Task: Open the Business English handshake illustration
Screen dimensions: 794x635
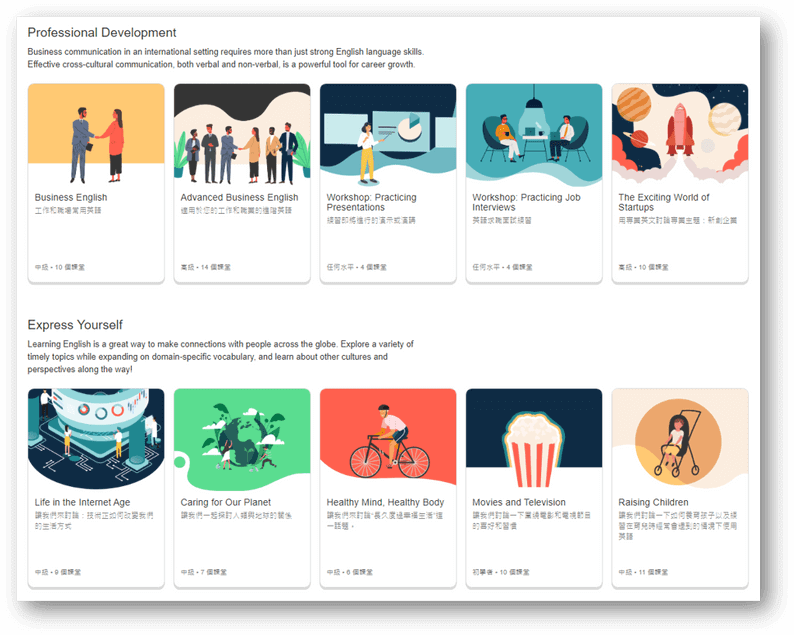Action: pos(96,135)
